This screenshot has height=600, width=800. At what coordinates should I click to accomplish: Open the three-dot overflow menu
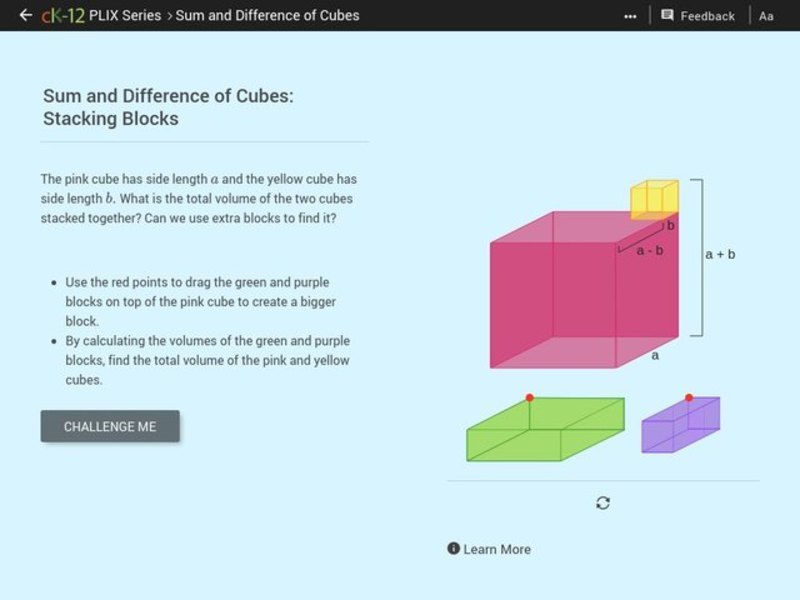(630, 15)
